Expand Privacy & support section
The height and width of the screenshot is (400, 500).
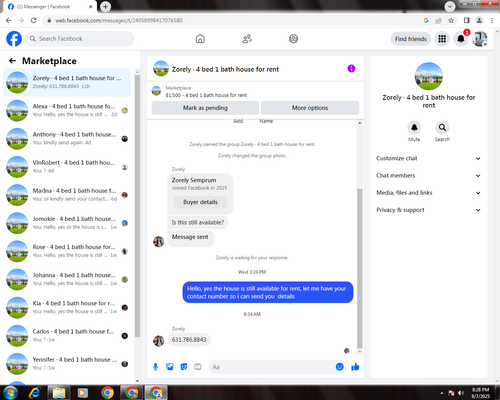point(429,210)
